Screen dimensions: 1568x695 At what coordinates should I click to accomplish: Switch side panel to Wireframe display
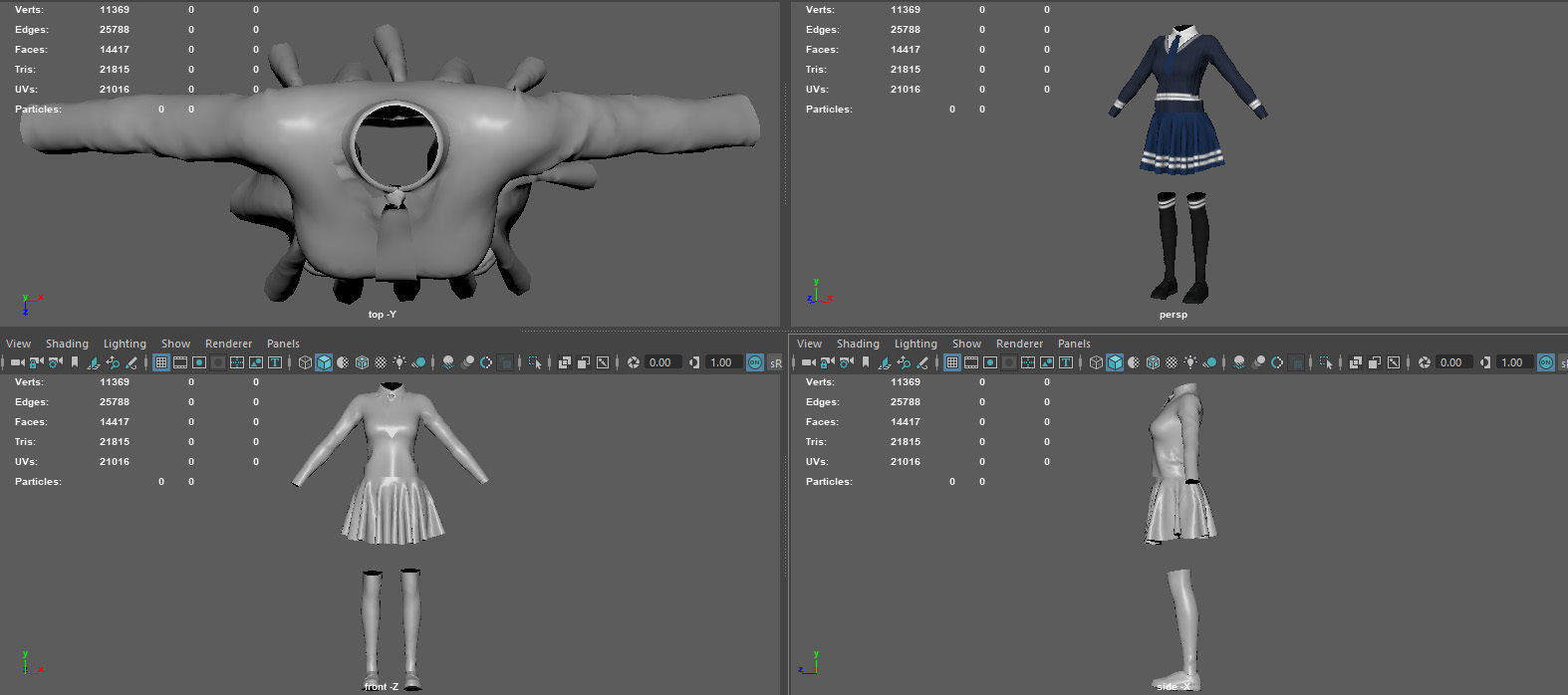(x=1096, y=362)
